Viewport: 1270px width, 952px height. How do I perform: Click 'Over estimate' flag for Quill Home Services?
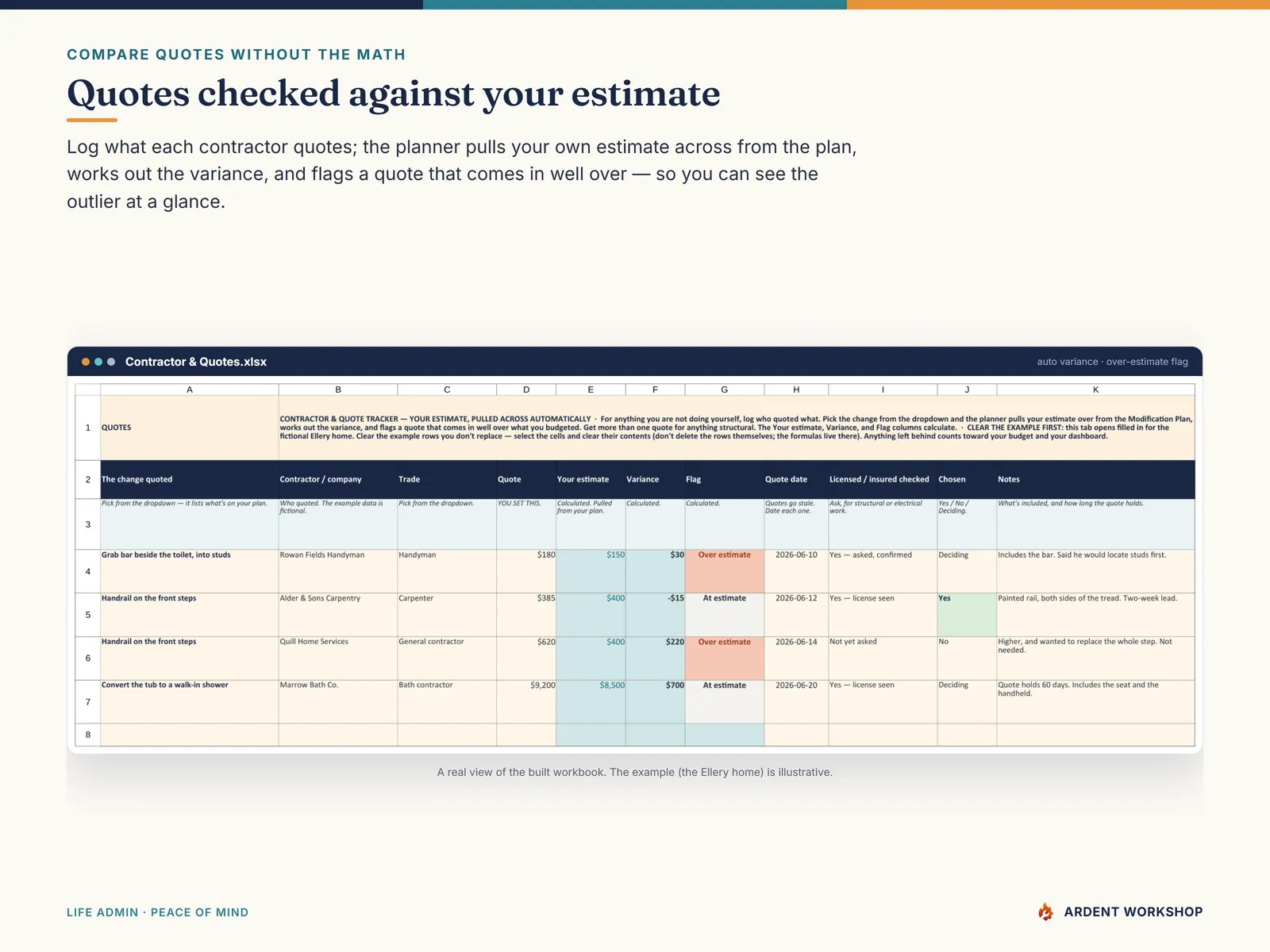click(x=725, y=658)
